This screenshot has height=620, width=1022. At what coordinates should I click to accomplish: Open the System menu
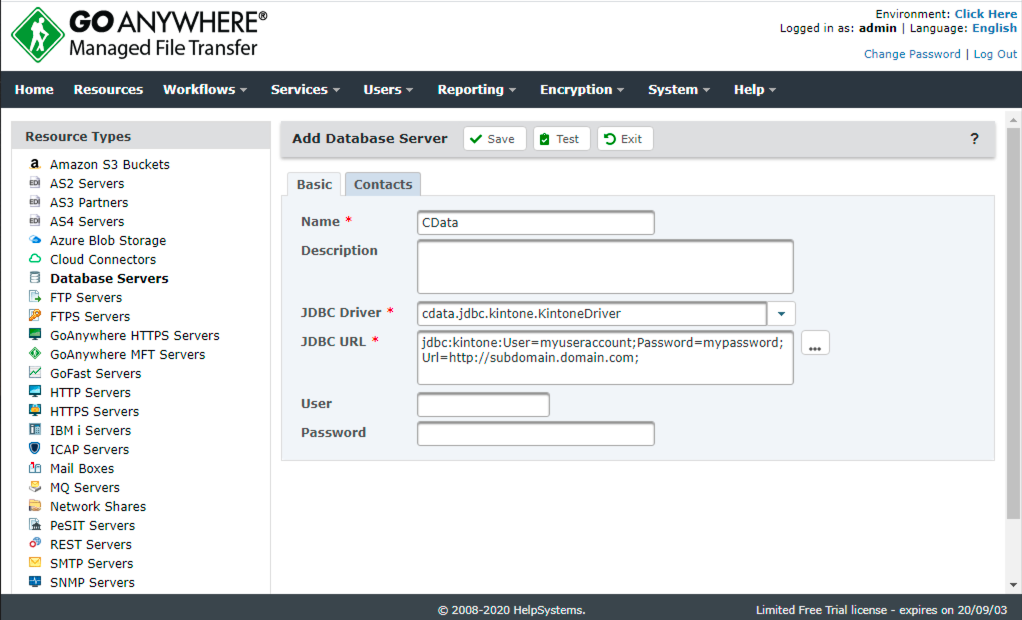679,89
